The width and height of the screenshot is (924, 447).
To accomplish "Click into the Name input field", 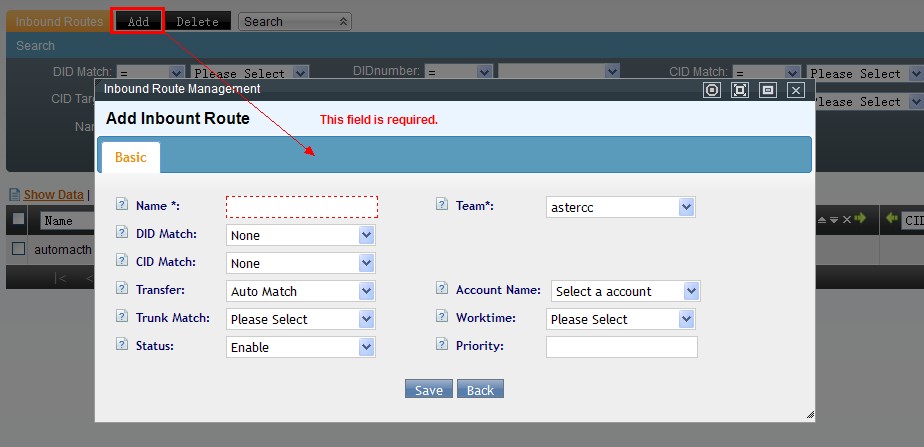I will point(302,206).
